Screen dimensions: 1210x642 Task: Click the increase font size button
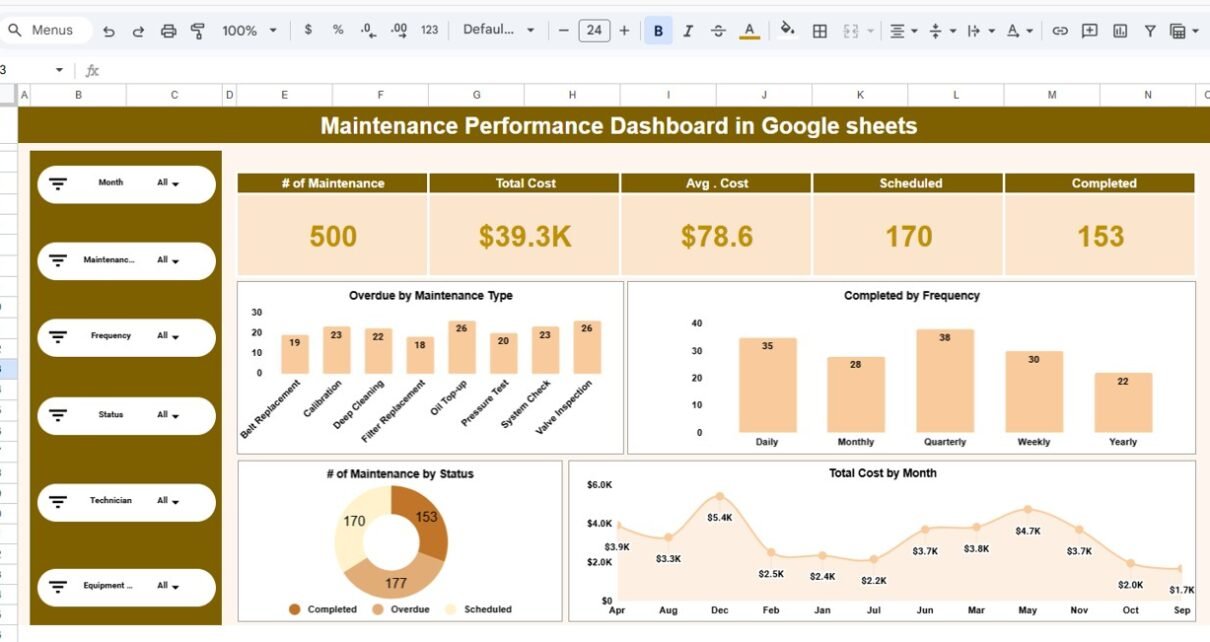click(625, 30)
